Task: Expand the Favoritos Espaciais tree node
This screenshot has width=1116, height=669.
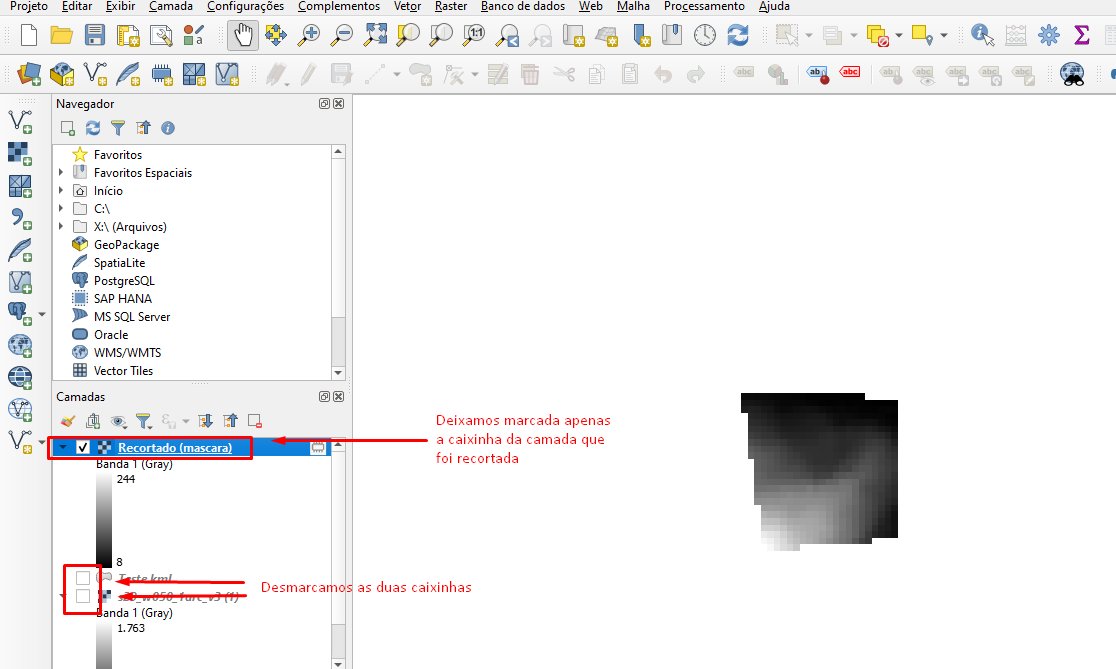Action: pos(61,172)
